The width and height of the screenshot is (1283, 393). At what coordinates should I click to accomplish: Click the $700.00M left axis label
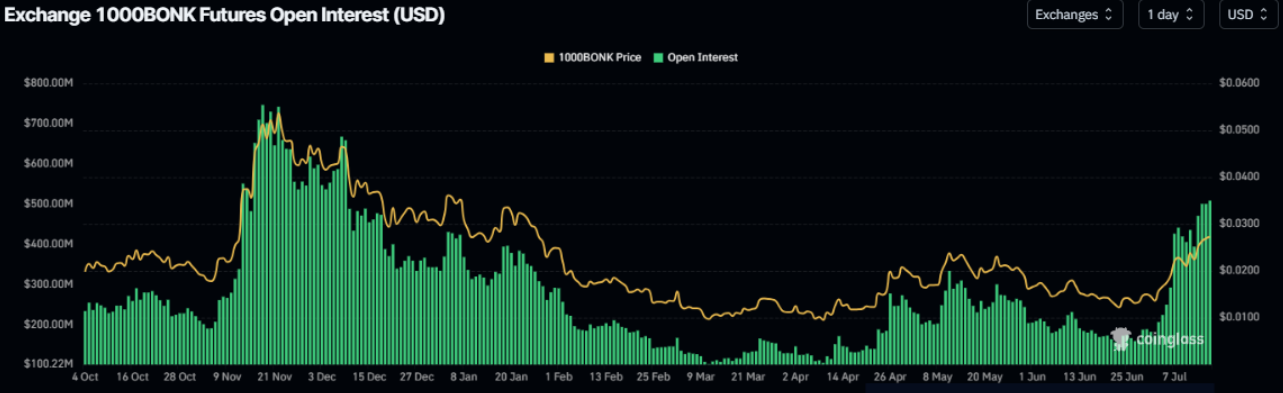[x=48, y=123]
